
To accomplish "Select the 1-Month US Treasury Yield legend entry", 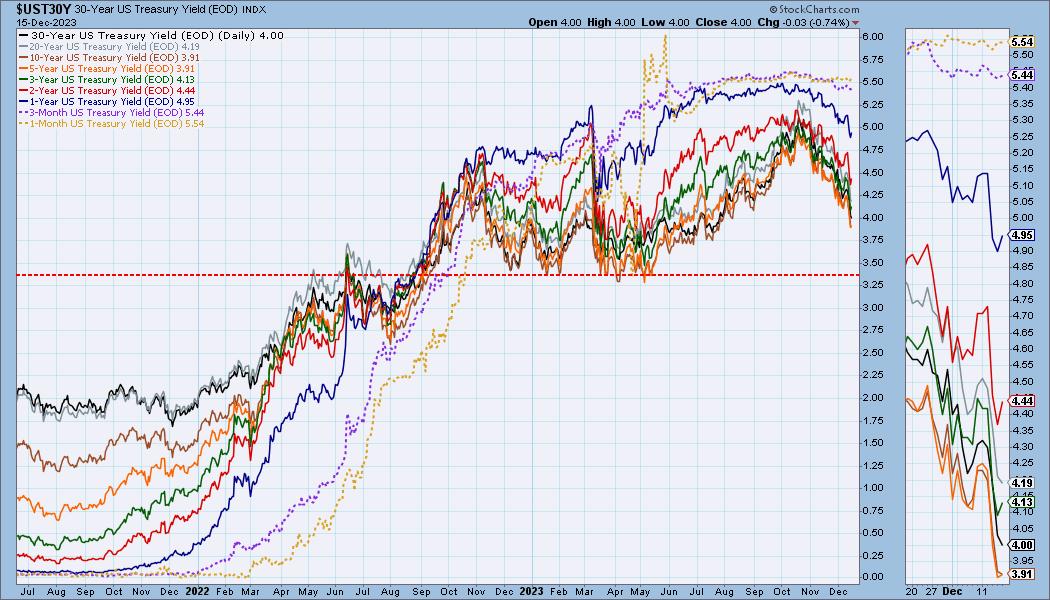I will [112, 123].
